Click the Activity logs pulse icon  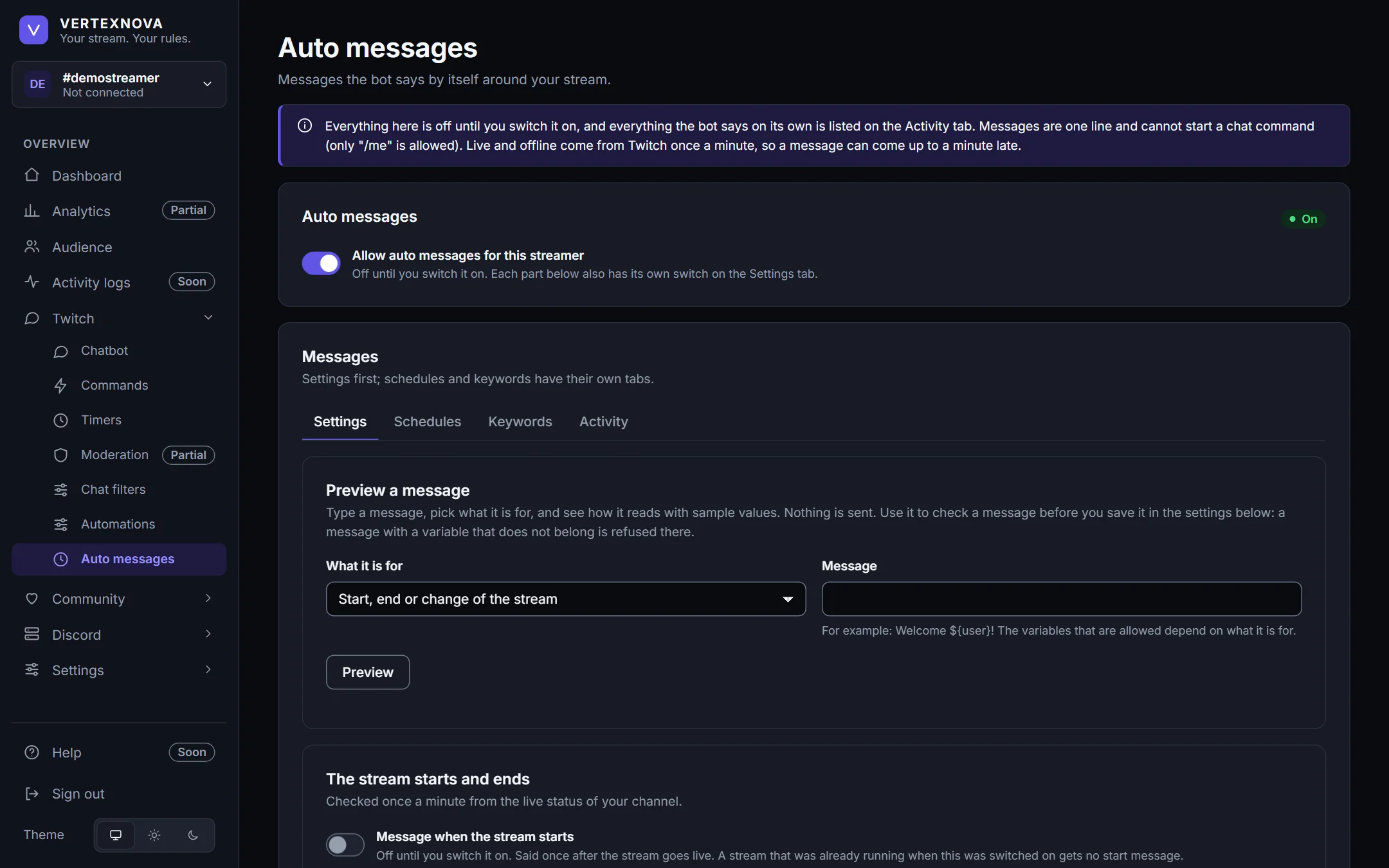pyautogui.click(x=32, y=282)
